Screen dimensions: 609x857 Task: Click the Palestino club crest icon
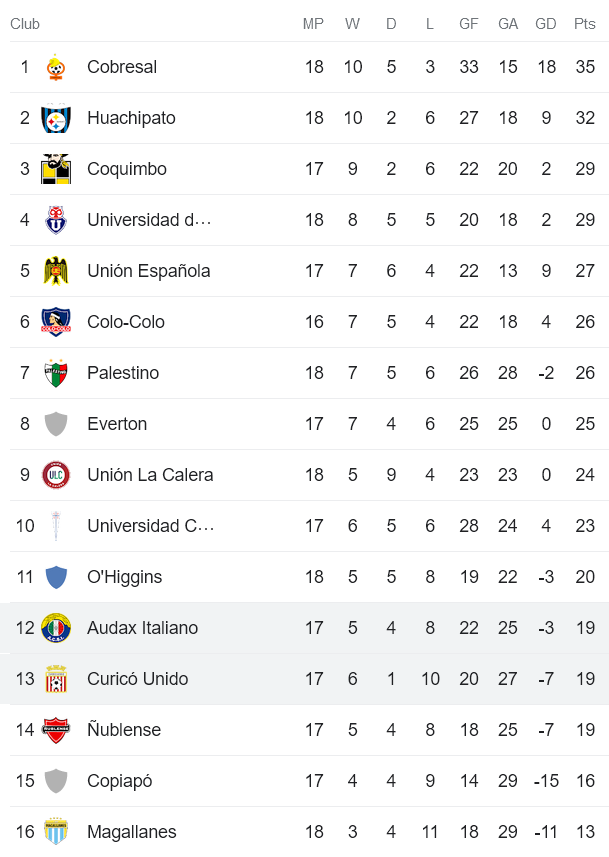tap(56, 374)
